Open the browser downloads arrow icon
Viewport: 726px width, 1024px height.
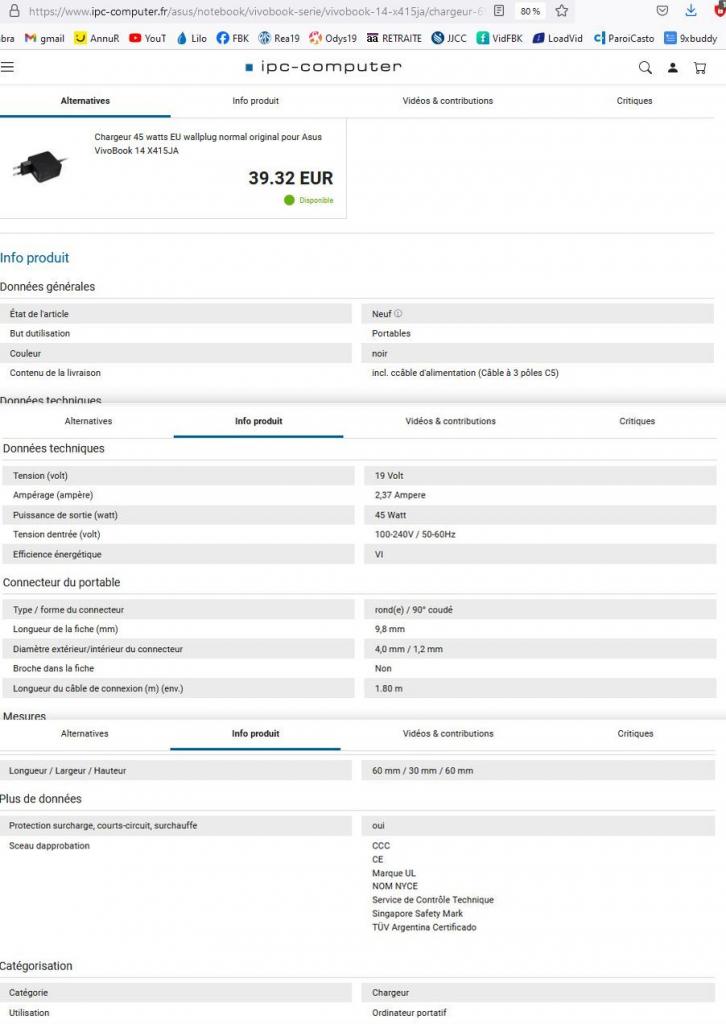click(x=691, y=10)
